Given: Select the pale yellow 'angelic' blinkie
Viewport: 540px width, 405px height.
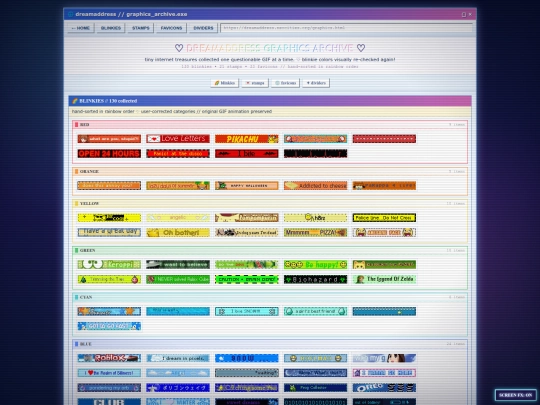Looking at the screenshot, I should [x=178, y=218].
